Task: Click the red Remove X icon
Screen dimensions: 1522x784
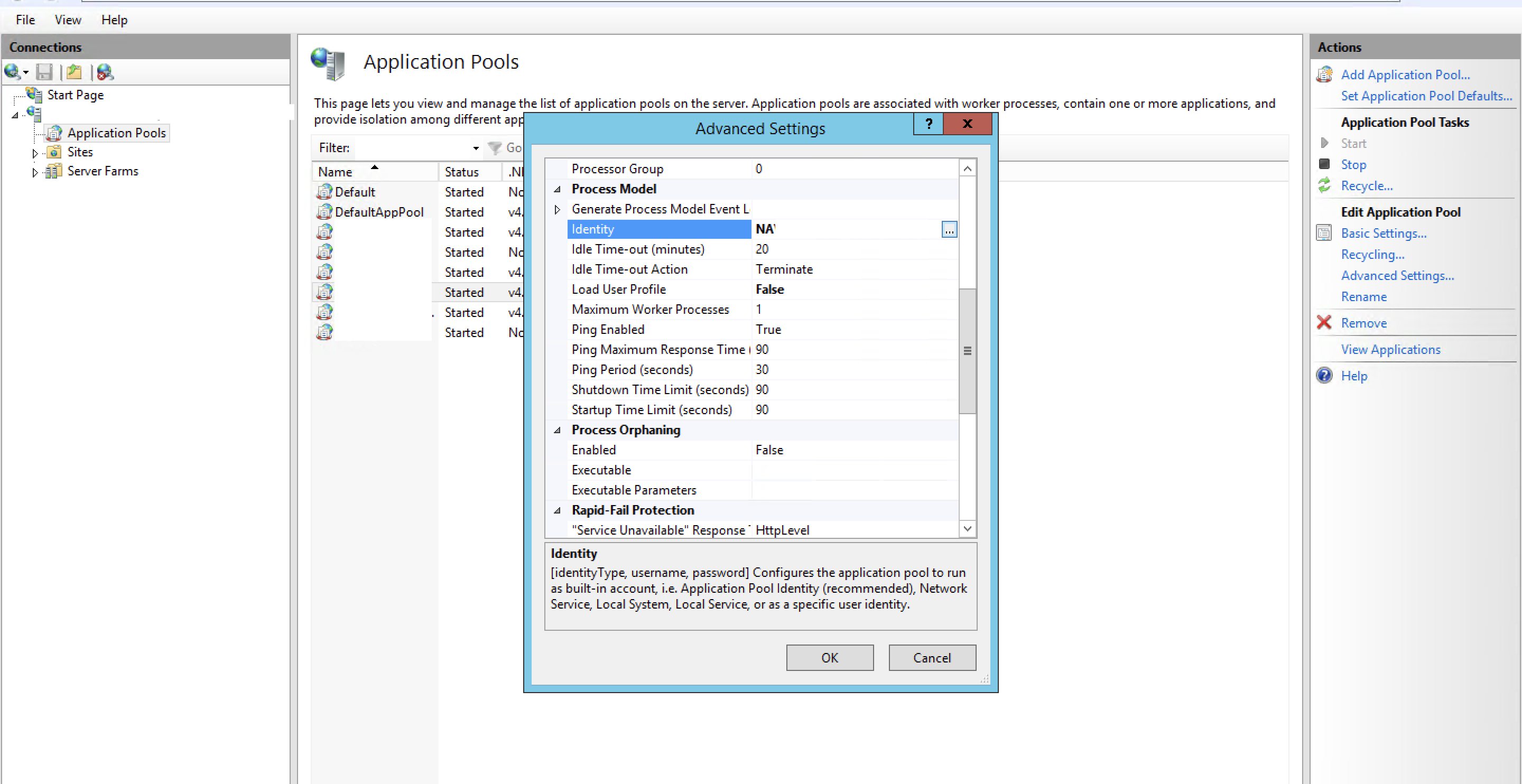Action: click(x=1324, y=323)
